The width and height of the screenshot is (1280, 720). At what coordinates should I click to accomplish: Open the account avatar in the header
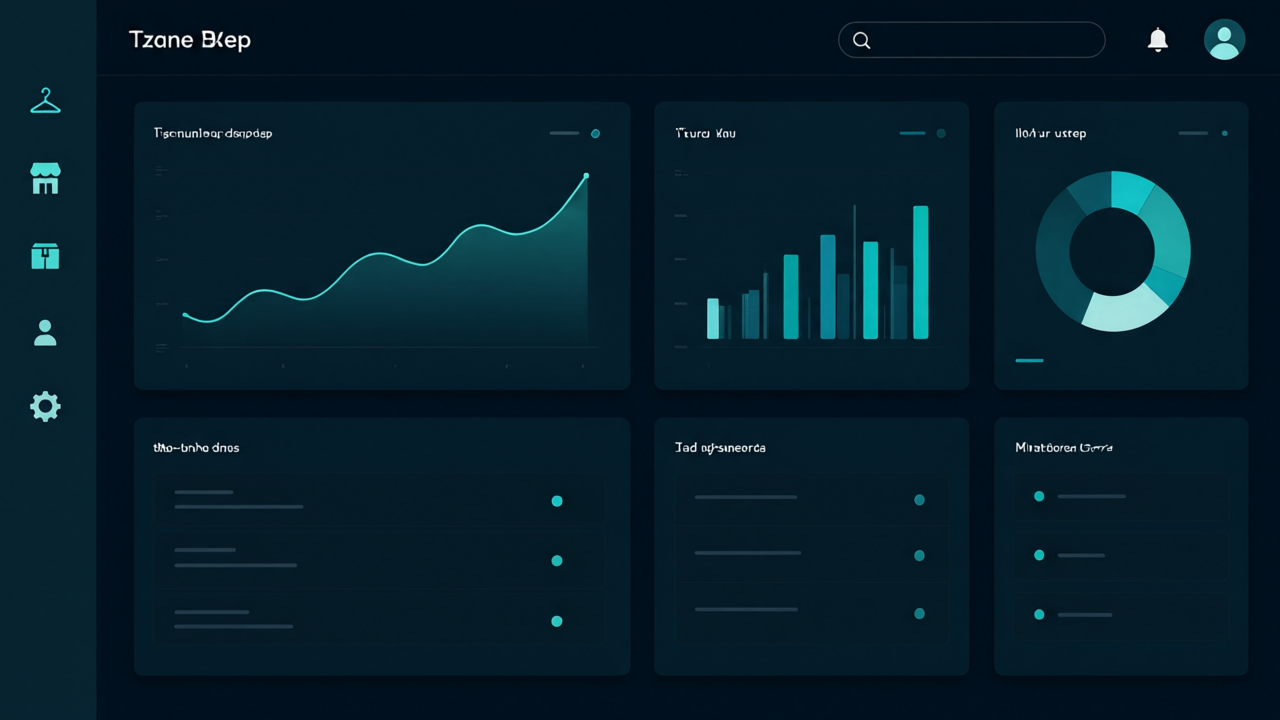pos(1224,40)
